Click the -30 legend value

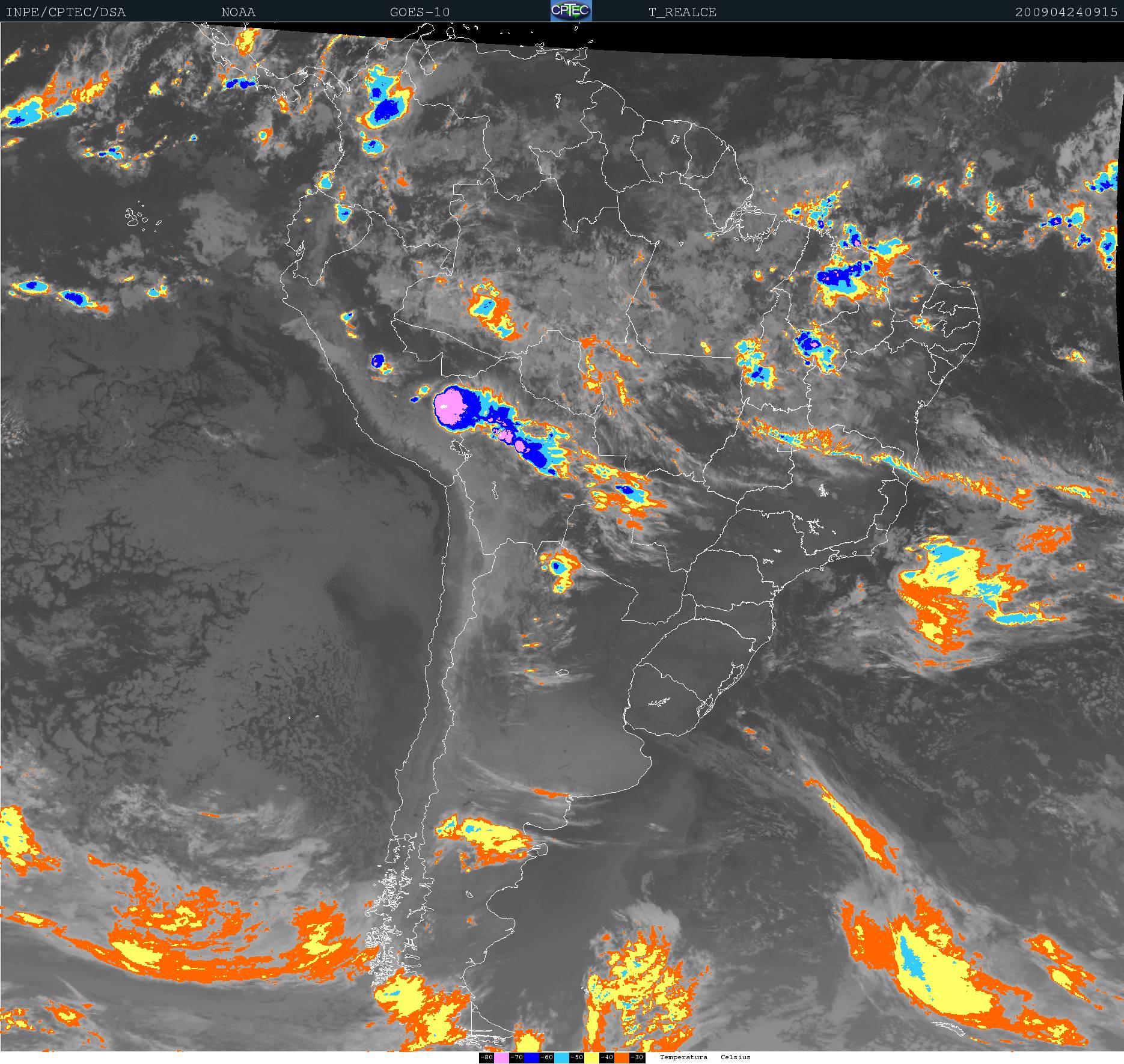click(637, 1057)
